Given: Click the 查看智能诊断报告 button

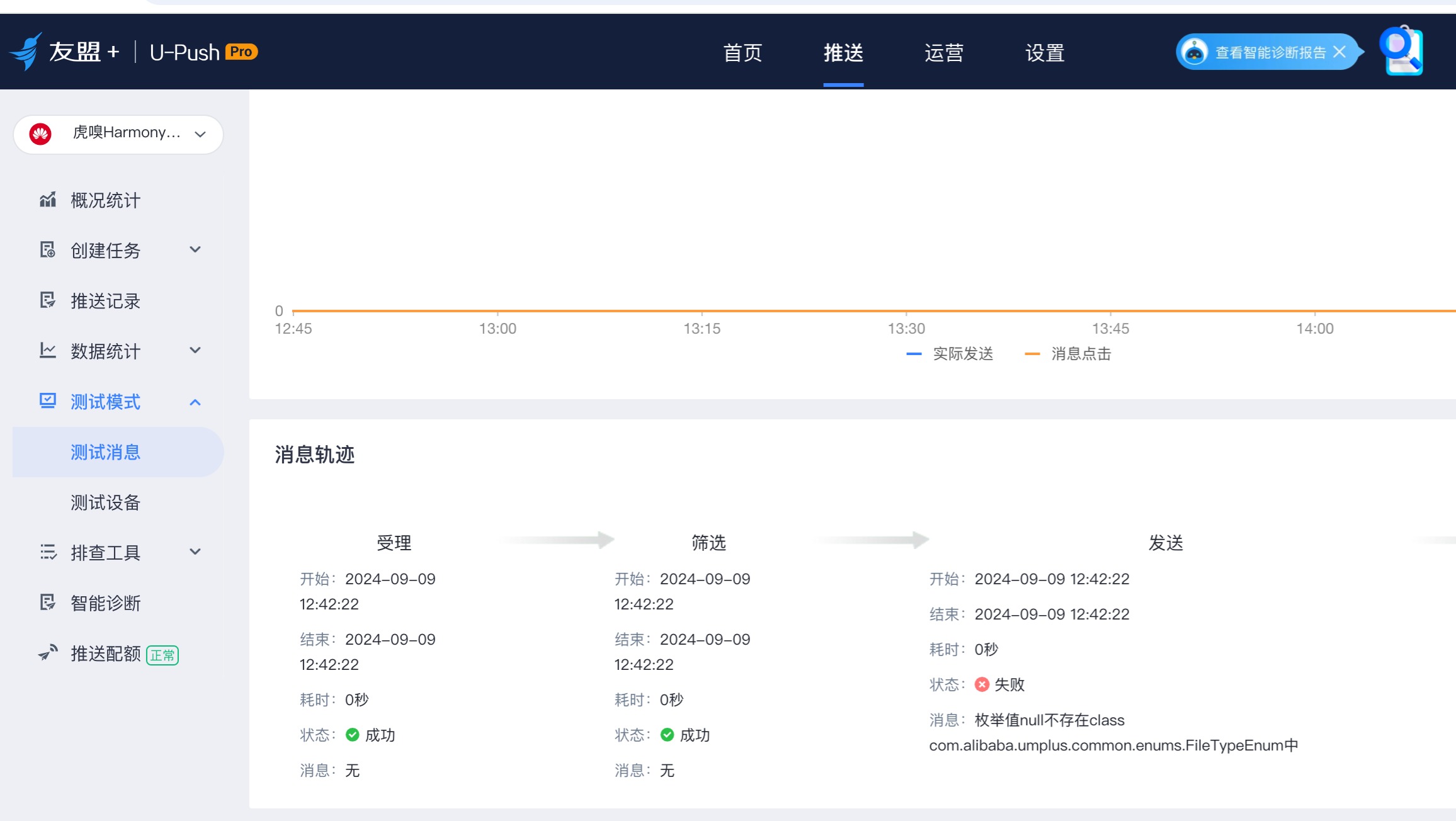Looking at the screenshot, I should pyautogui.click(x=1271, y=52).
